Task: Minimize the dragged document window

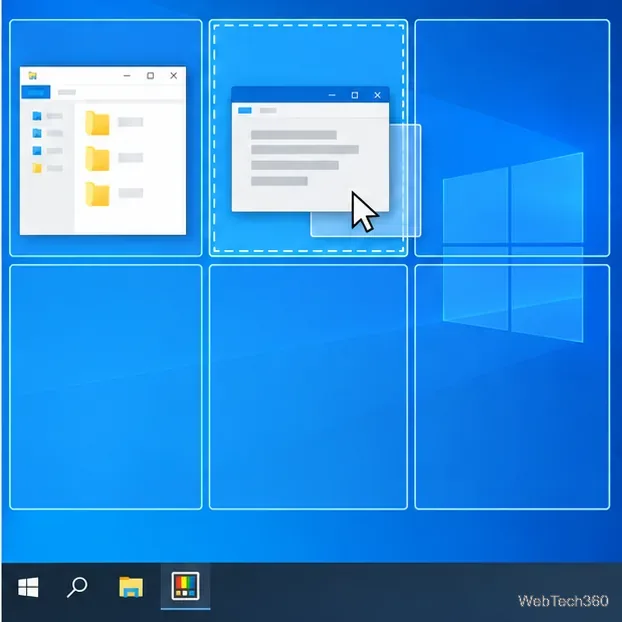Action: point(332,95)
